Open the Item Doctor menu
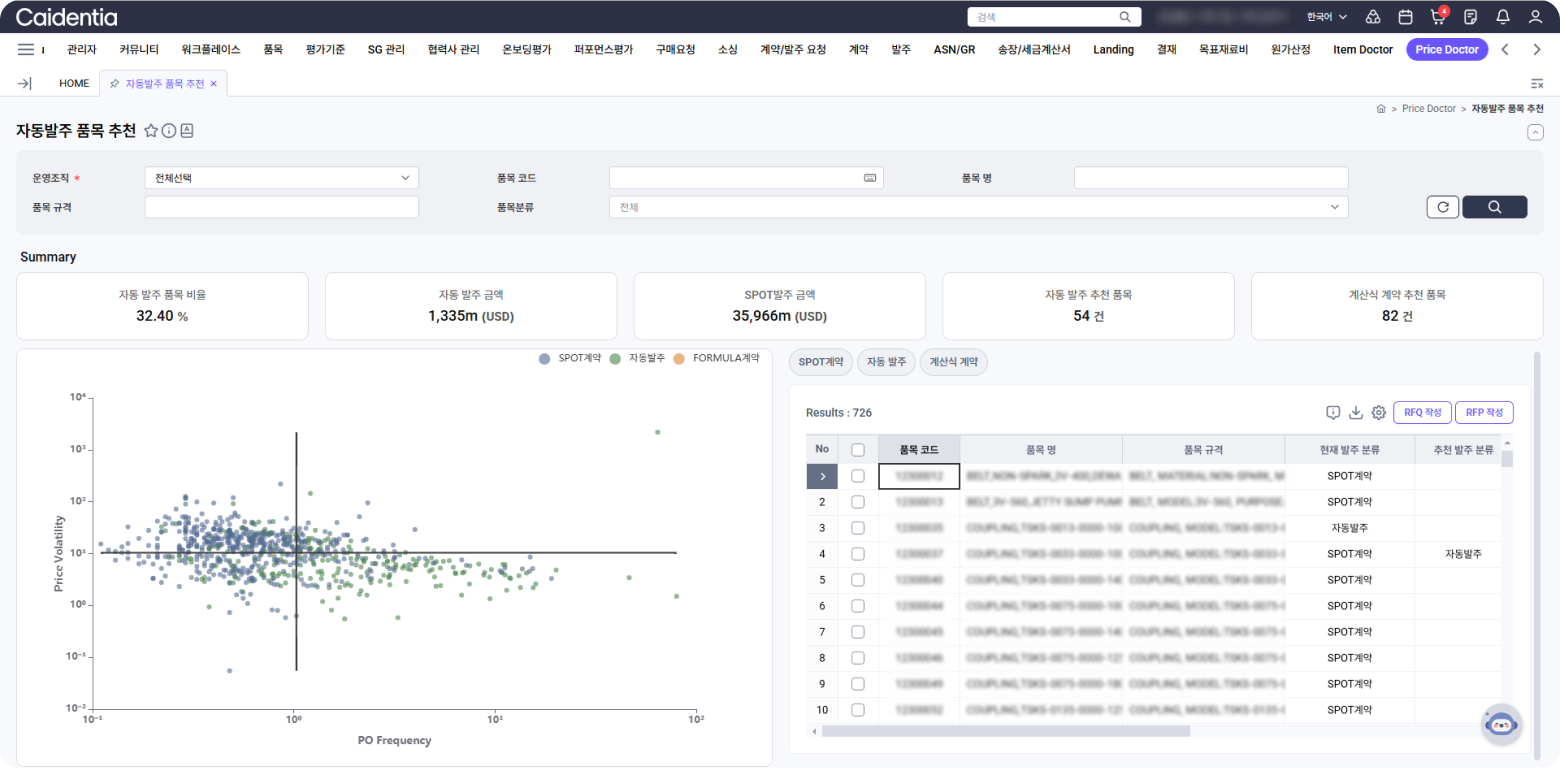 click(1362, 49)
